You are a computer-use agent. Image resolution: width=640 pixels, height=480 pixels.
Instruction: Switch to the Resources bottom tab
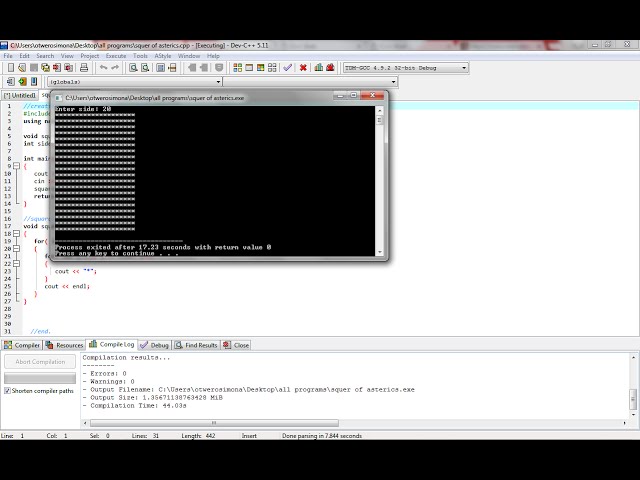pos(64,345)
